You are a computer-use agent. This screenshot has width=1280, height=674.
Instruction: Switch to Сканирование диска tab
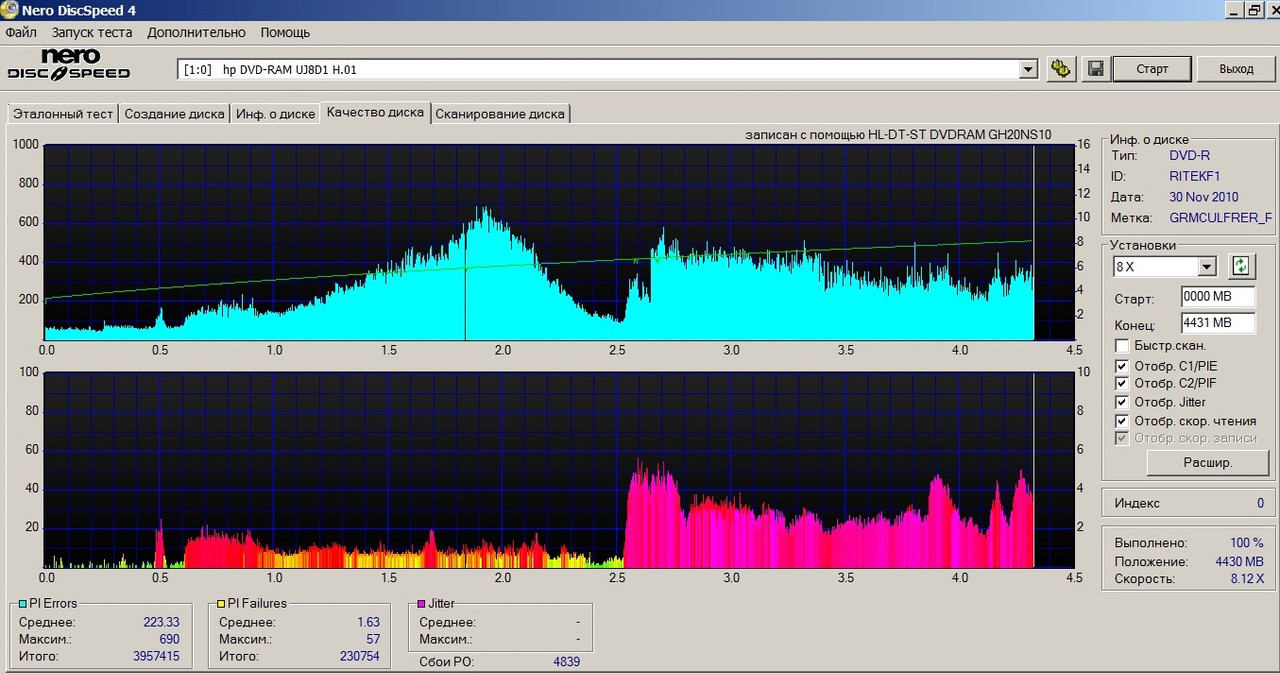click(500, 114)
